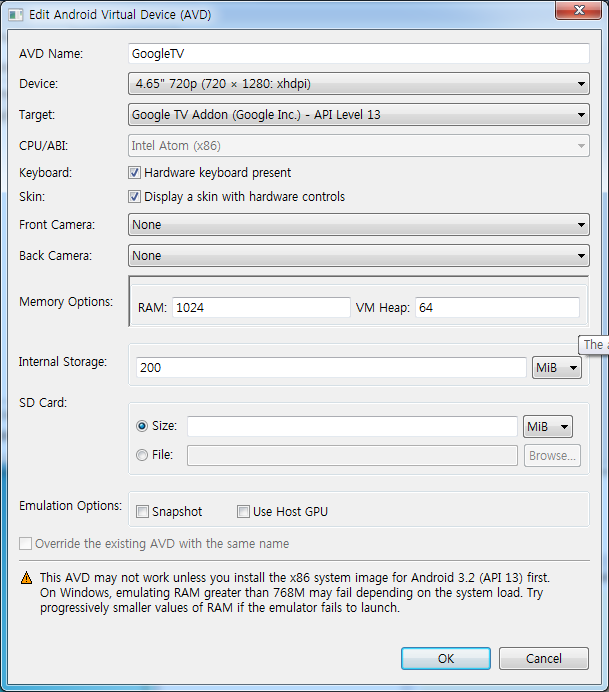The height and width of the screenshot is (692, 609).
Task: Click the 'Device:' label
Action: [38, 83]
